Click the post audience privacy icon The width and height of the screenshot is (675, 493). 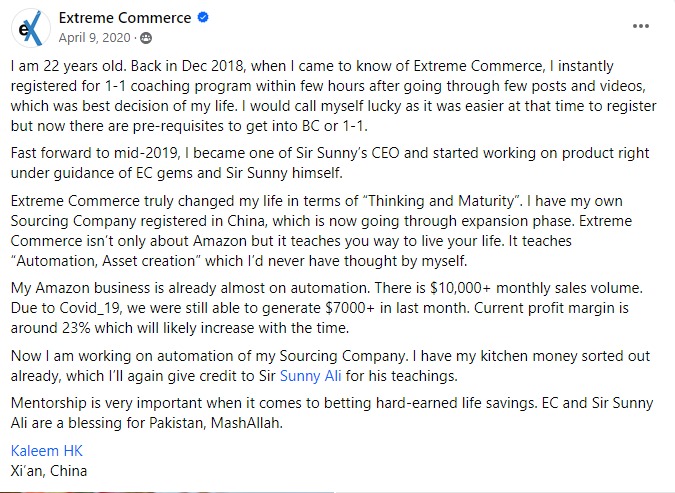(x=146, y=38)
